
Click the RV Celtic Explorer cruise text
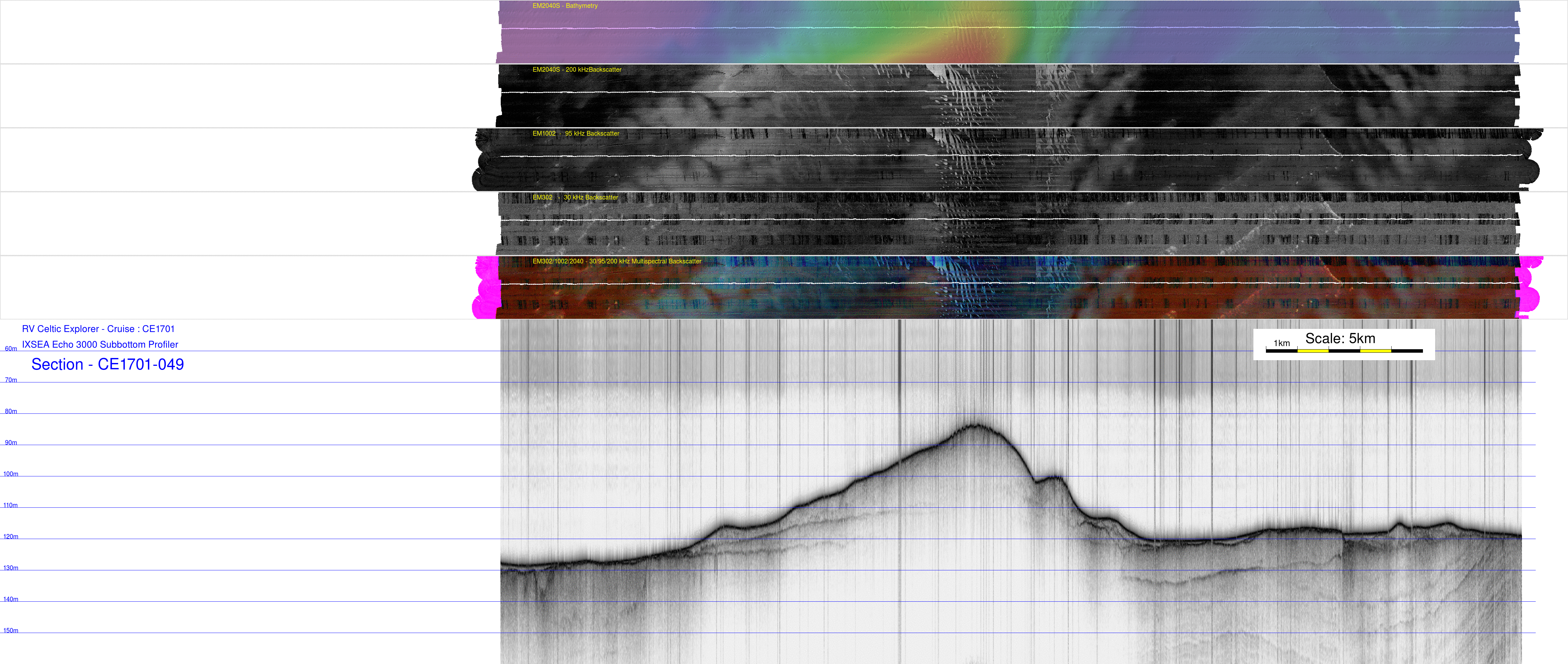[98, 329]
